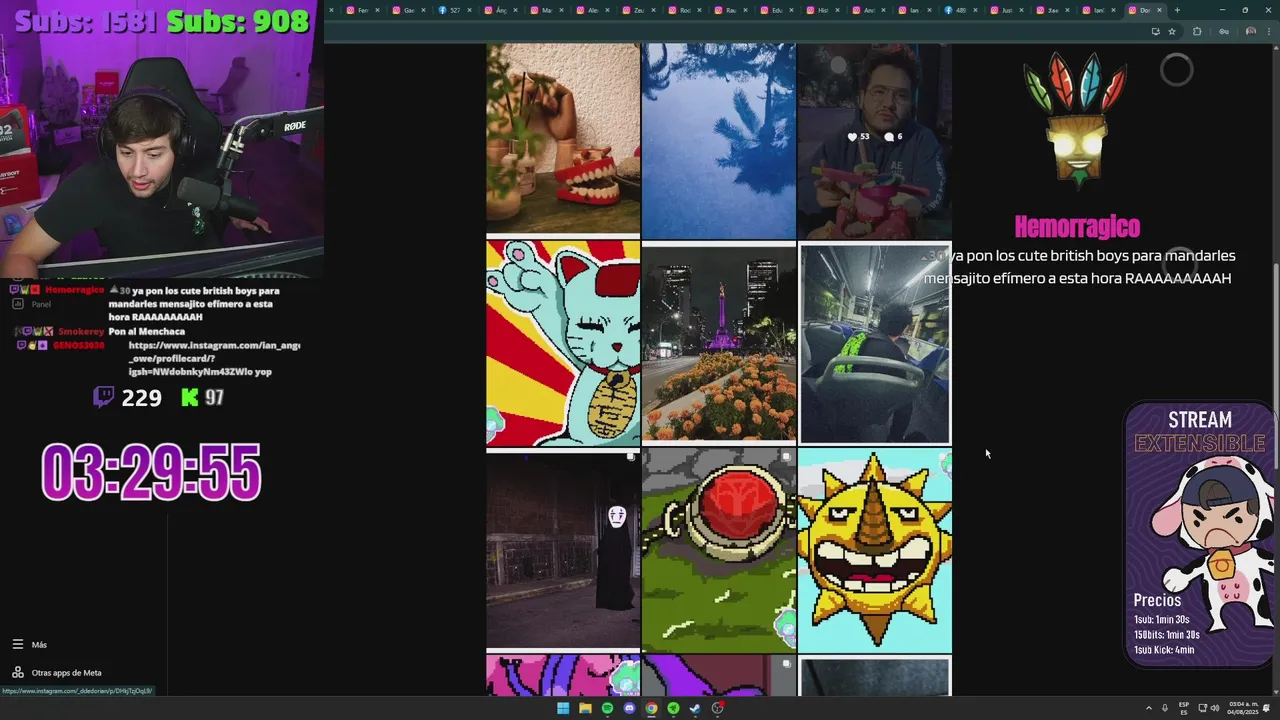Open Steam from the taskbar
The width and height of the screenshot is (1280, 720).
coord(695,708)
